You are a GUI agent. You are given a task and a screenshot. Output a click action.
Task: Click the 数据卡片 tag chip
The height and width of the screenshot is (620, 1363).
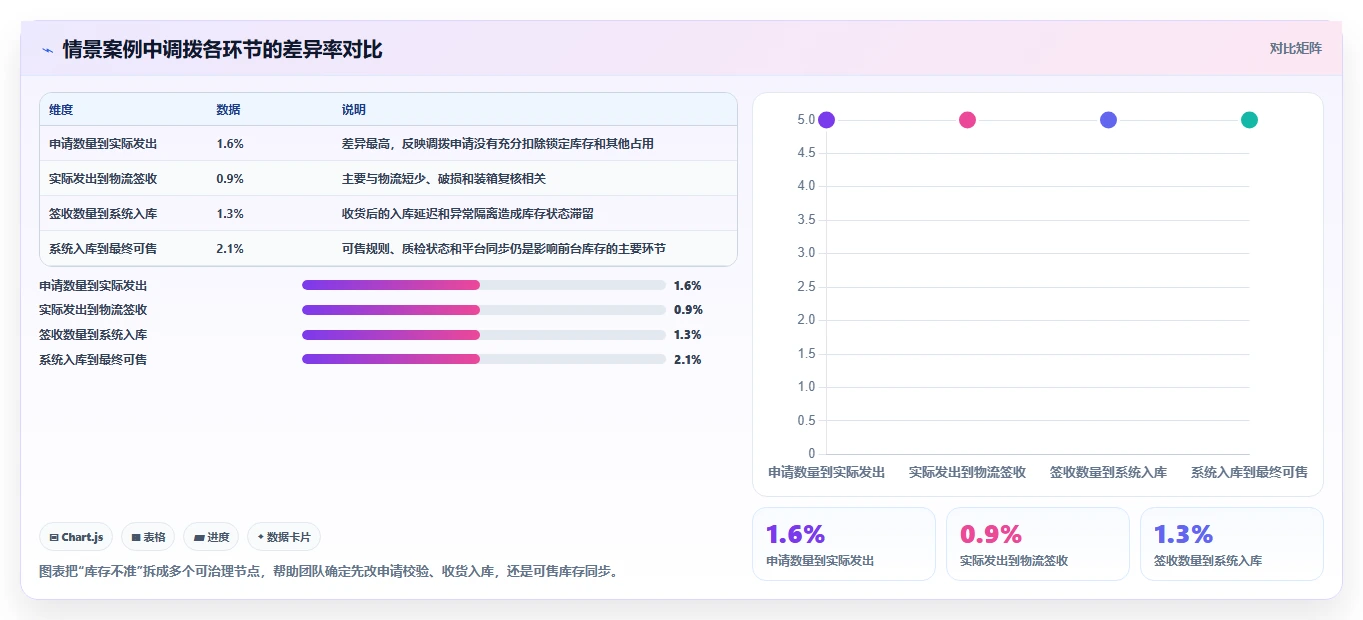pos(284,537)
